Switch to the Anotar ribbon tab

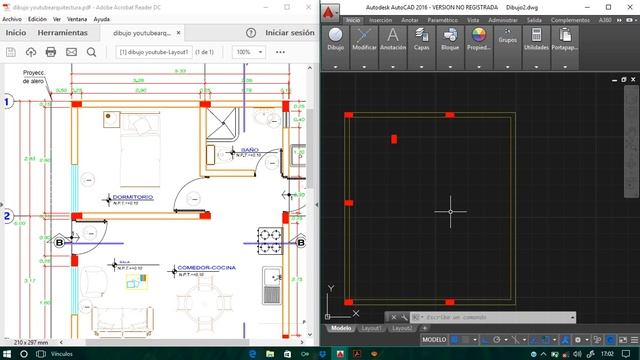click(x=409, y=20)
